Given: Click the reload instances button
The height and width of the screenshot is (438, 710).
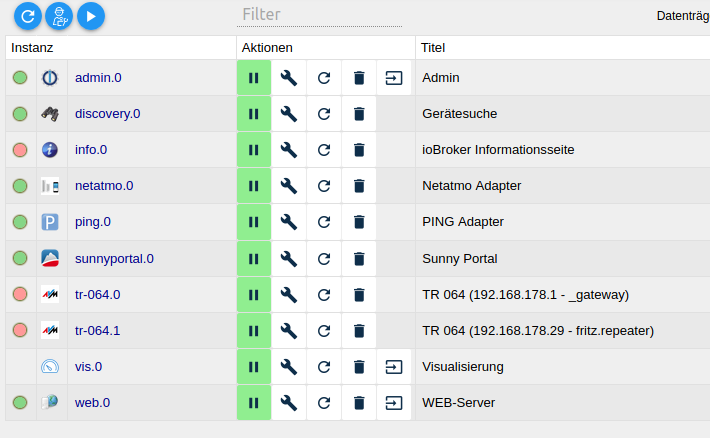Looking at the screenshot, I should click(28, 15).
